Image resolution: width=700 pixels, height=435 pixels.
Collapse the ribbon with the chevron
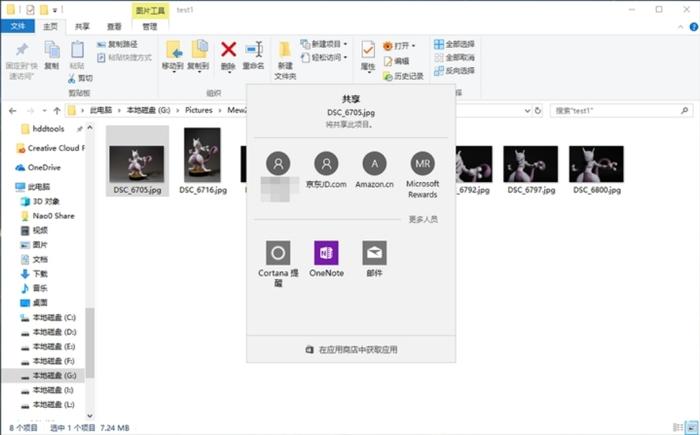pyautogui.click(x=681, y=27)
